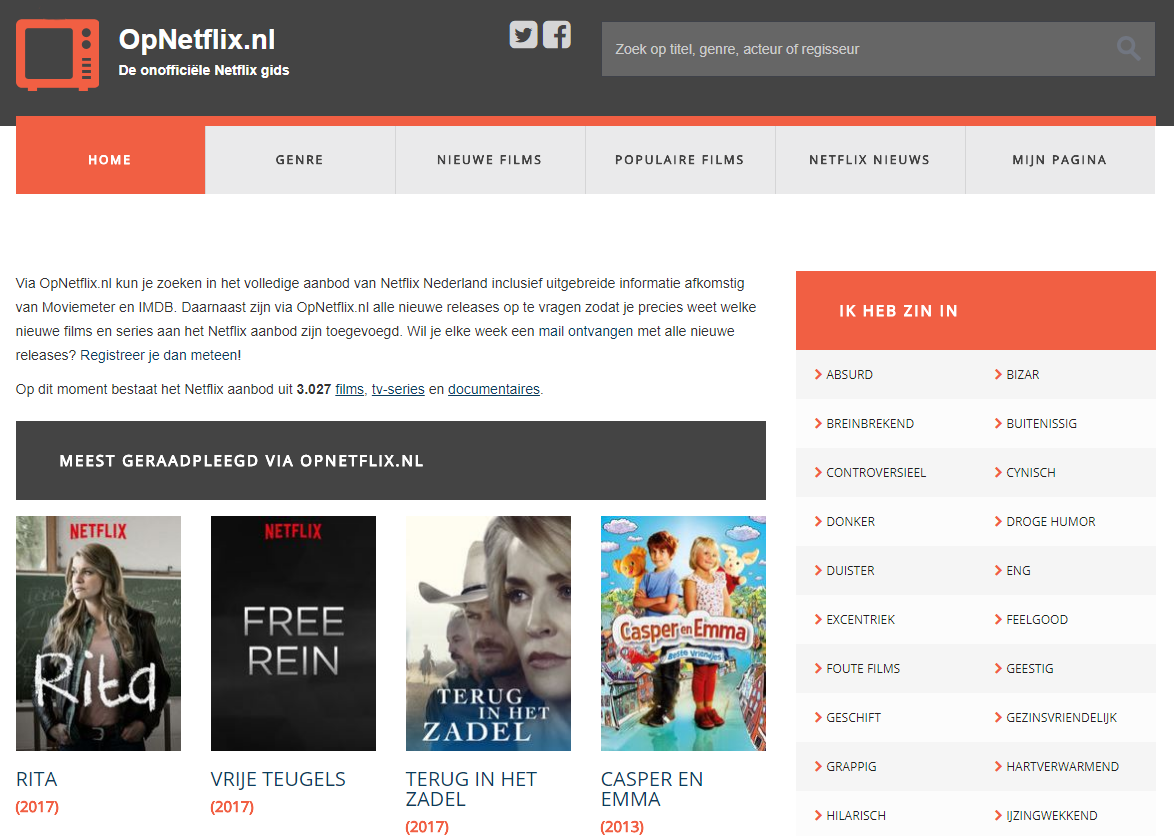Open the Casper en Emma poster
The width and height of the screenshot is (1174, 836).
point(684,633)
